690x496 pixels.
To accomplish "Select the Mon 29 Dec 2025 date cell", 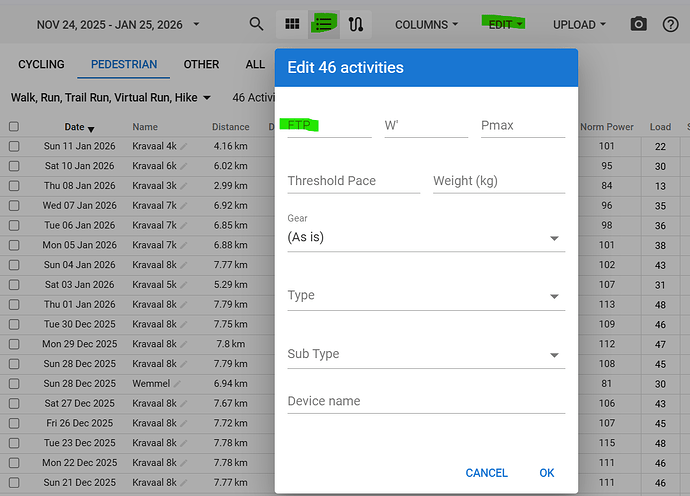I will [x=80, y=344].
